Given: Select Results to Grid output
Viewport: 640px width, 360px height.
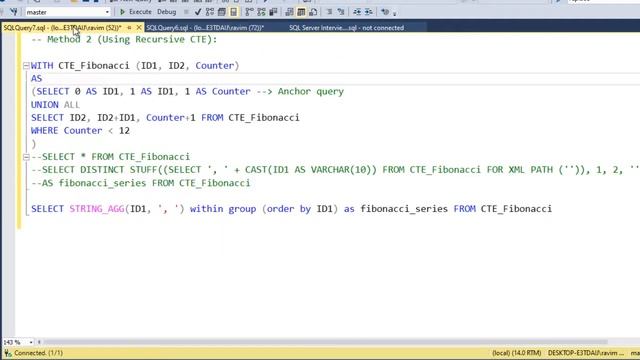Looking at the screenshot, I should tap(301, 12).
